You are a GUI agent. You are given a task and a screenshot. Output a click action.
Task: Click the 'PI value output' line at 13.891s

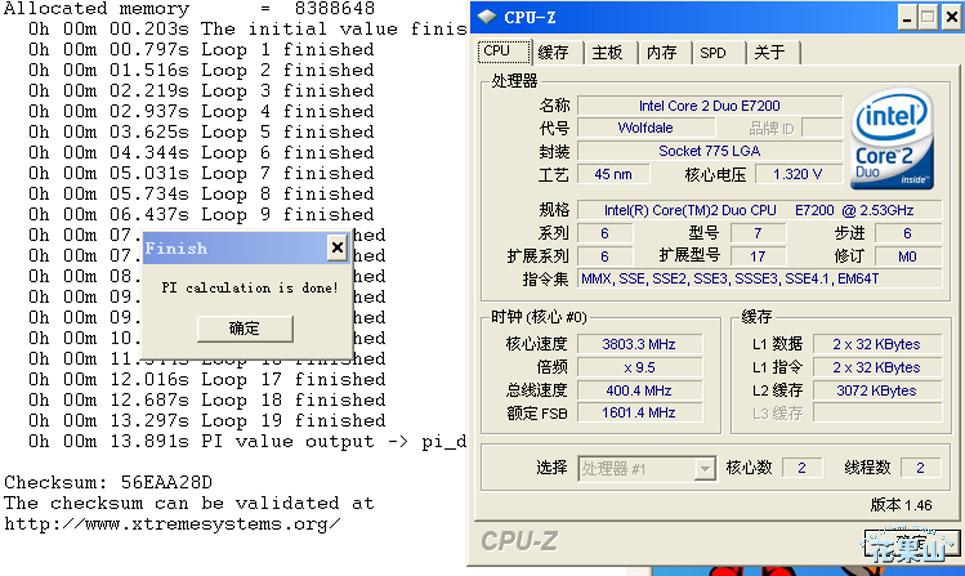[x=247, y=441]
